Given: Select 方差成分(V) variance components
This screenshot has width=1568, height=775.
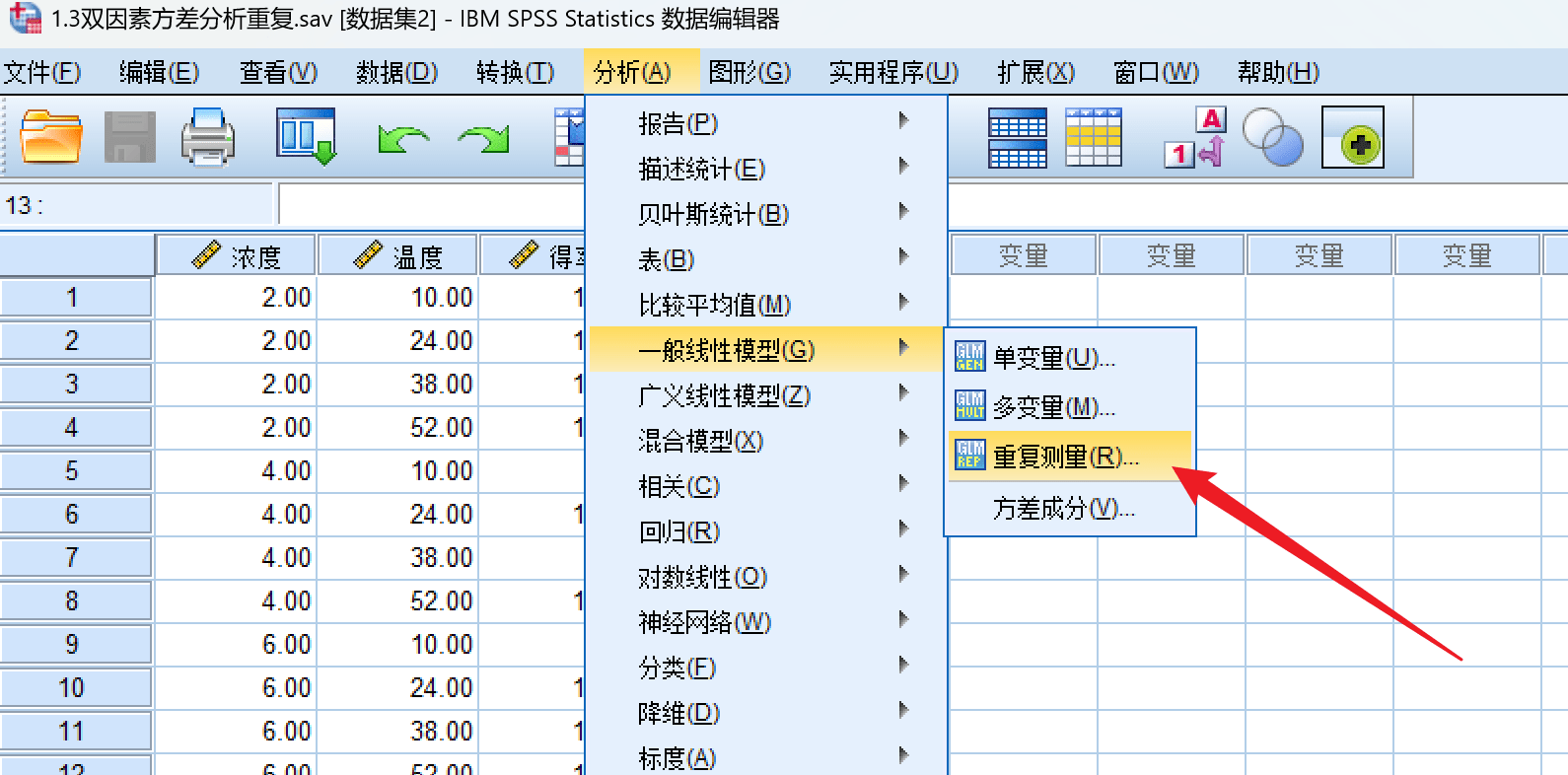Looking at the screenshot, I should pyautogui.click(x=1063, y=508).
